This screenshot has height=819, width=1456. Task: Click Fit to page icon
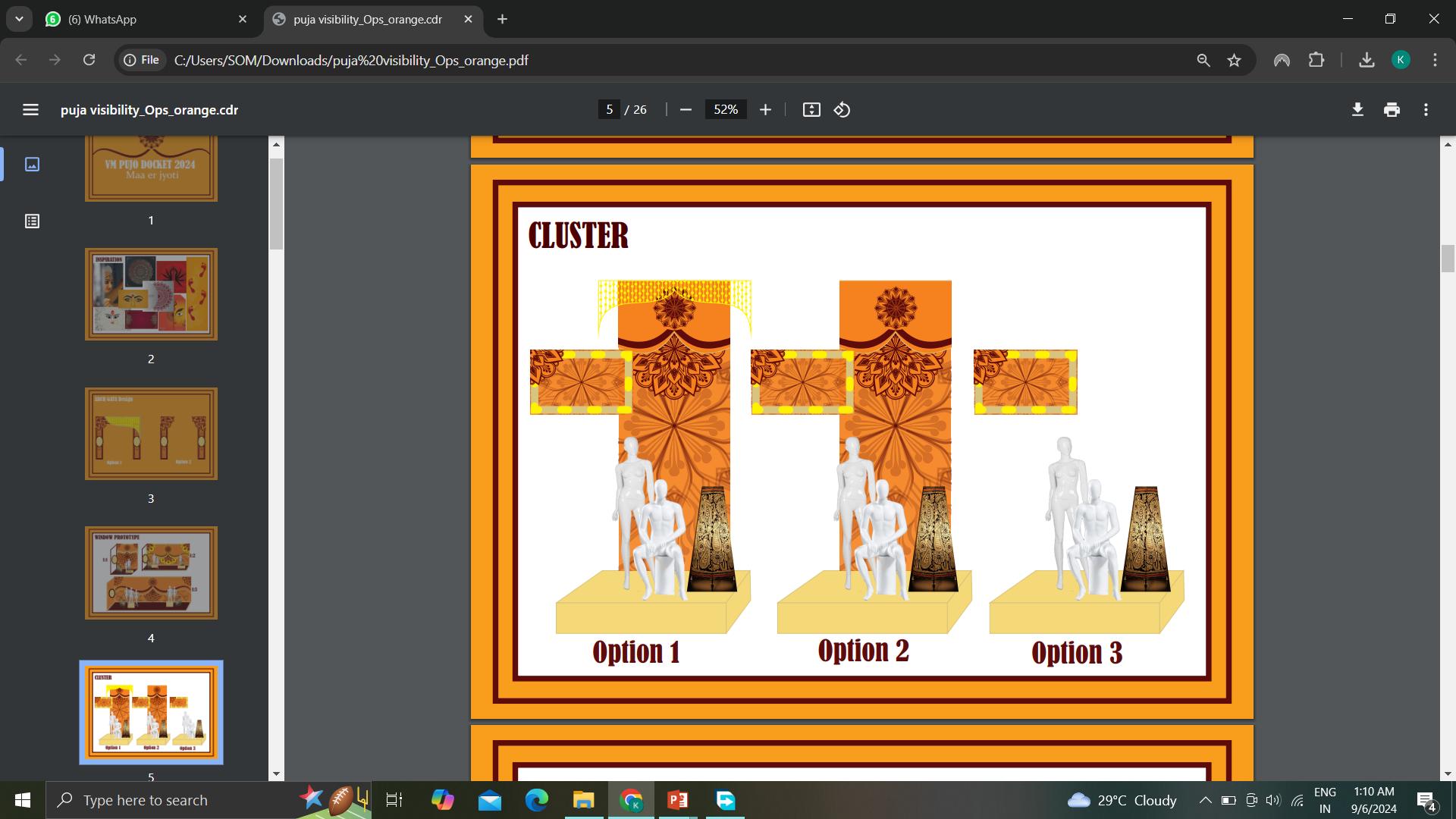811,110
